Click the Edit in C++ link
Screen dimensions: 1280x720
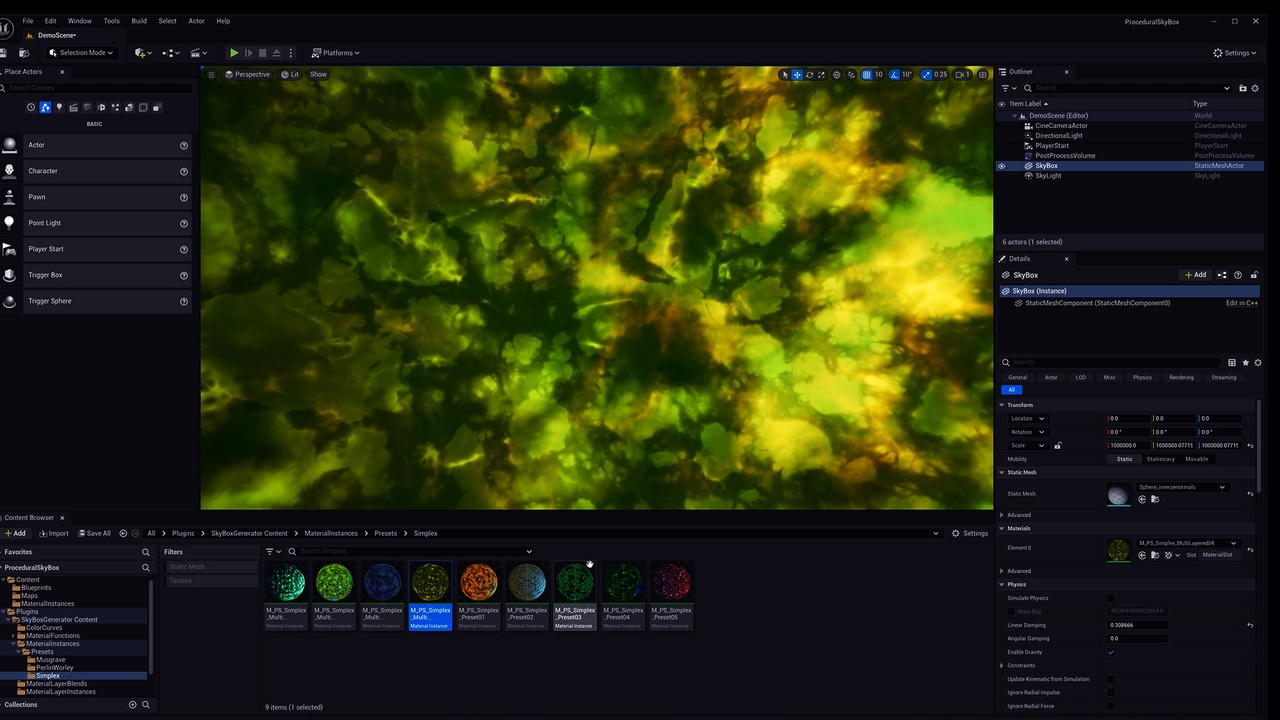1242,303
